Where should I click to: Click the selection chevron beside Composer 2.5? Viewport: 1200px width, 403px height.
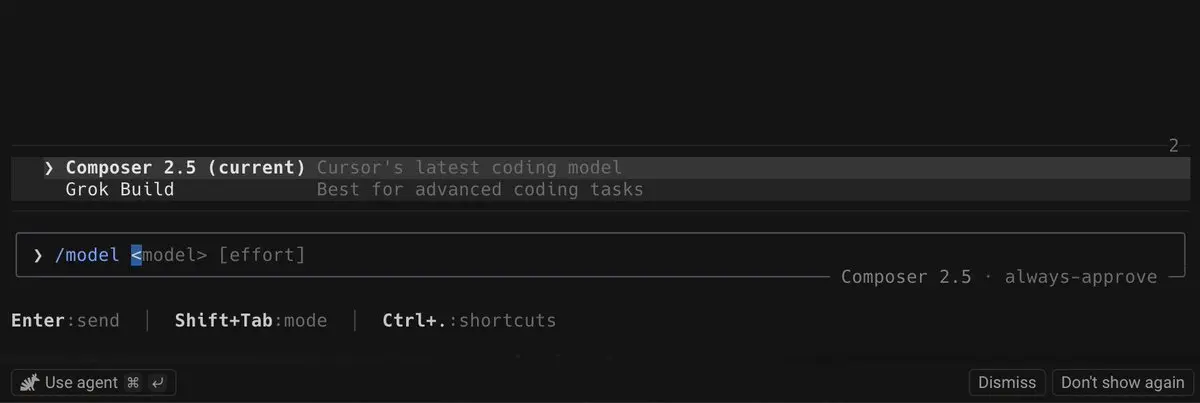tap(49, 167)
